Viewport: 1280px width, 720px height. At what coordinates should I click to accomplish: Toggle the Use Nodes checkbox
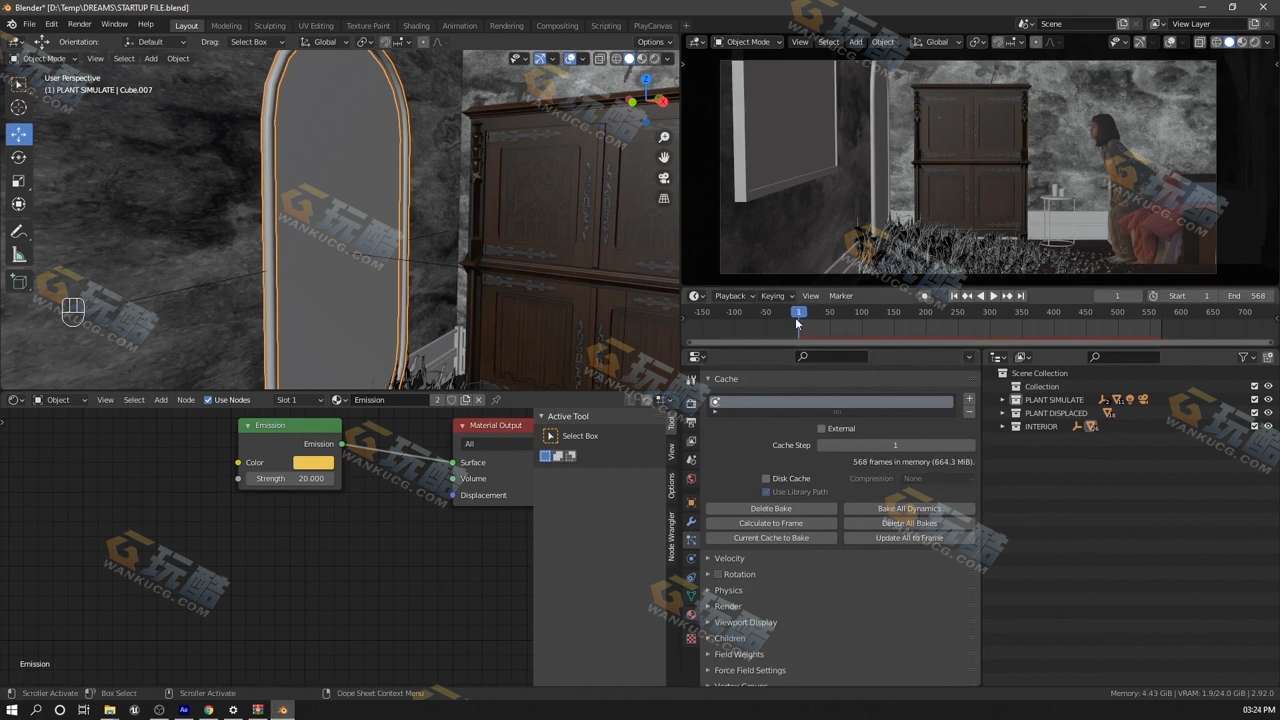point(208,400)
